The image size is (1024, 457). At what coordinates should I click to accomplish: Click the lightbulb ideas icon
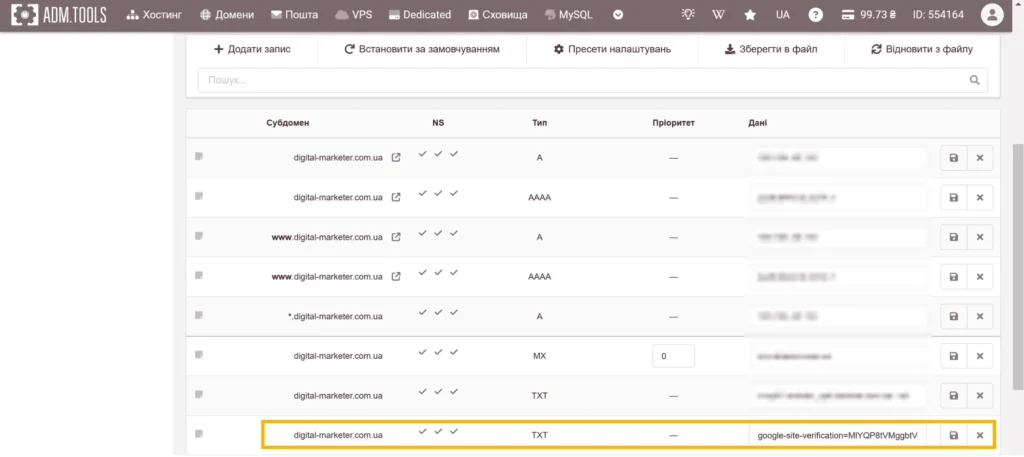pos(688,14)
